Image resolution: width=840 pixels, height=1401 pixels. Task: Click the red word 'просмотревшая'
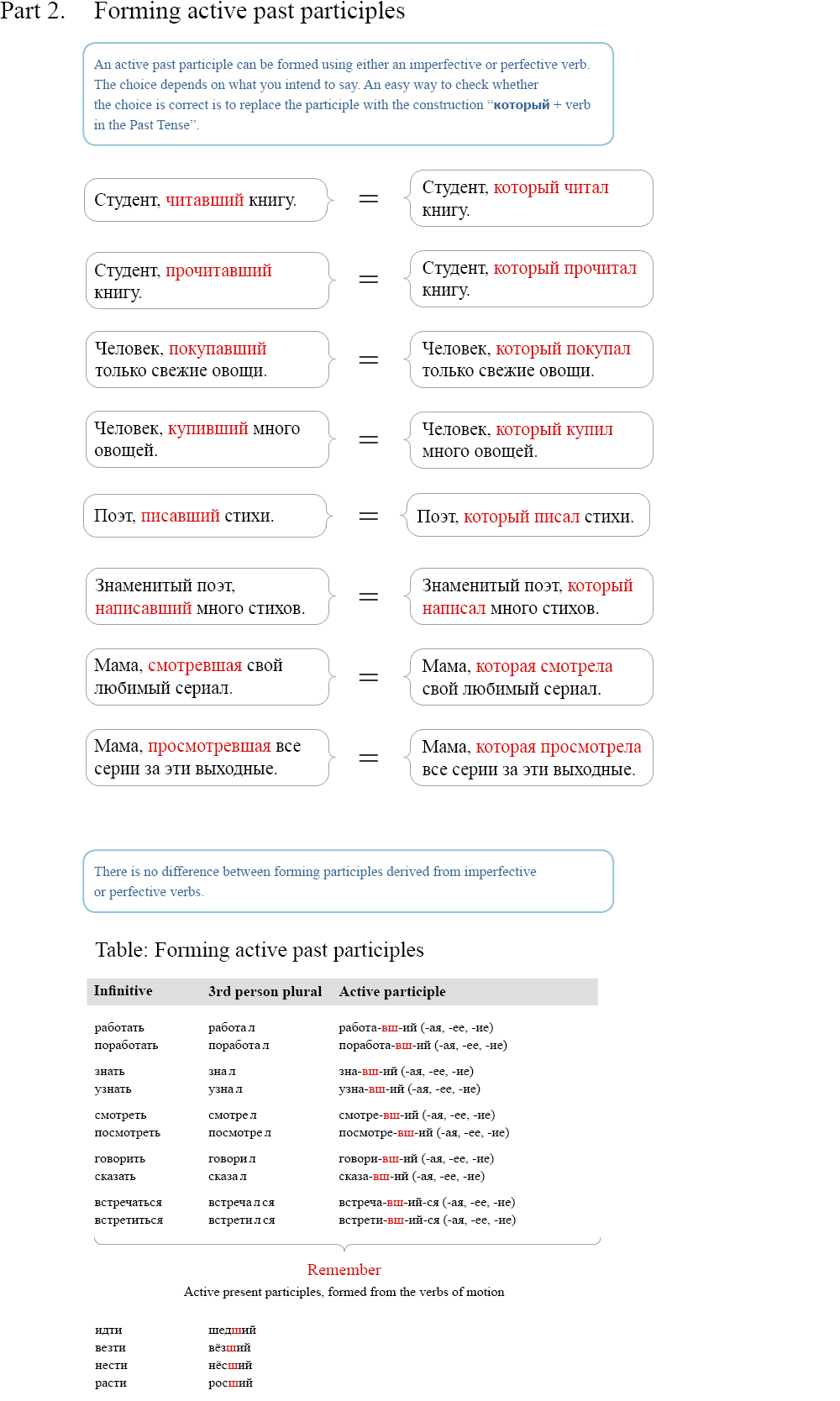coord(209,746)
